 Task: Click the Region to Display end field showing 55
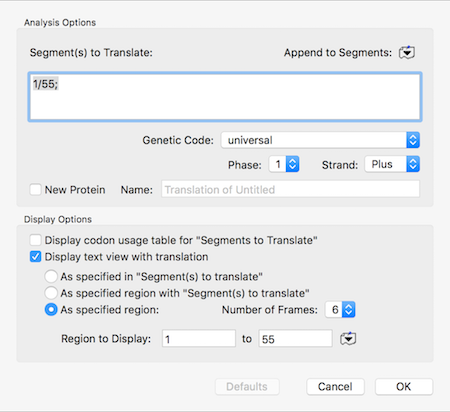[295, 339]
